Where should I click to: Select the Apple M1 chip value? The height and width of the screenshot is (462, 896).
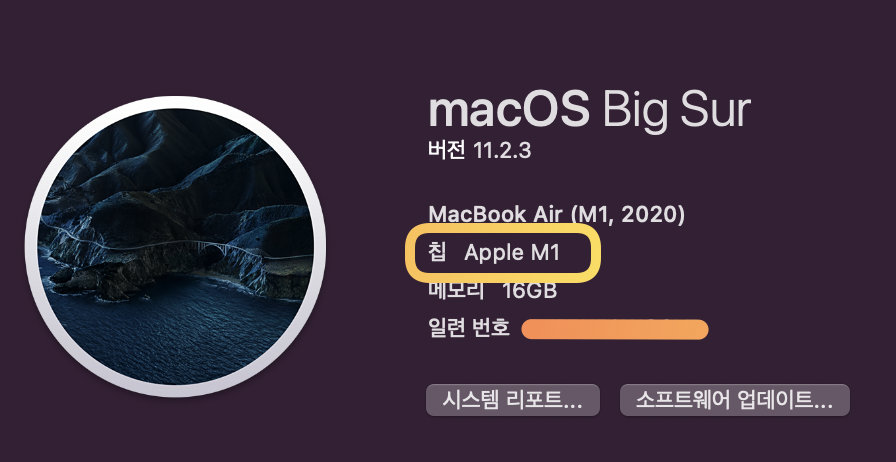(x=512, y=253)
